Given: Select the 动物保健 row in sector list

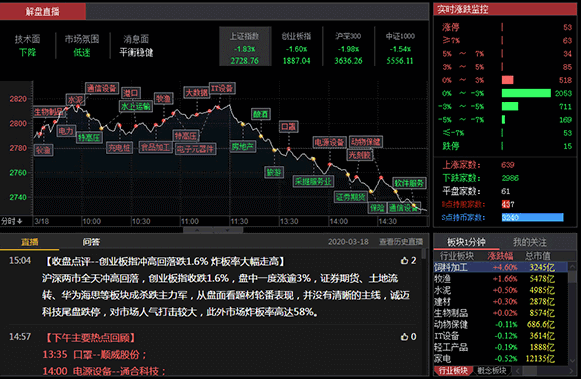Looking at the screenshot, I should 500,325.
